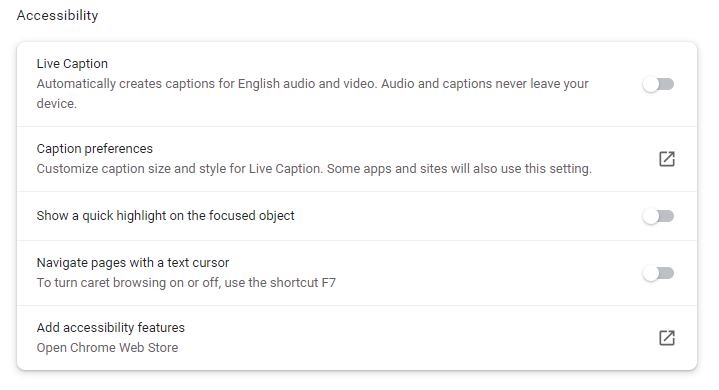Click 'F7' in the caret browsing hint
Viewport: 719px width, 390px height.
click(328, 283)
